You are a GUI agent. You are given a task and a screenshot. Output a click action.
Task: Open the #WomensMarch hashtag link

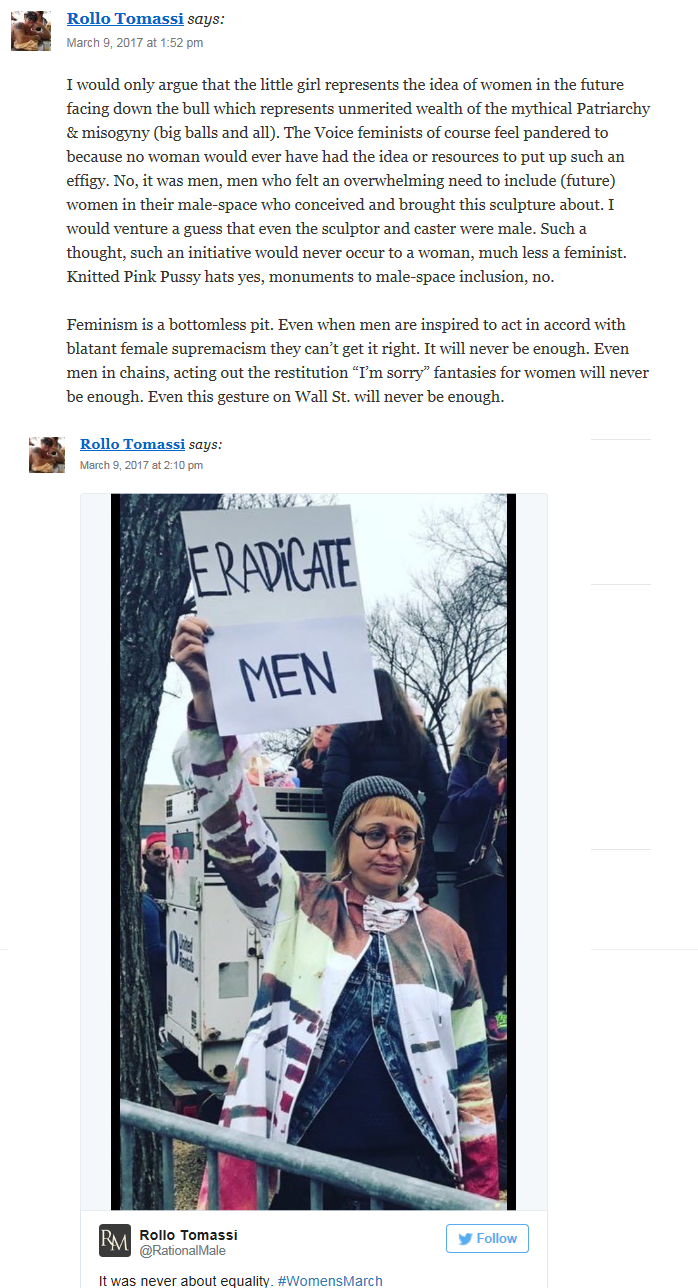pyautogui.click(x=329, y=1281)
